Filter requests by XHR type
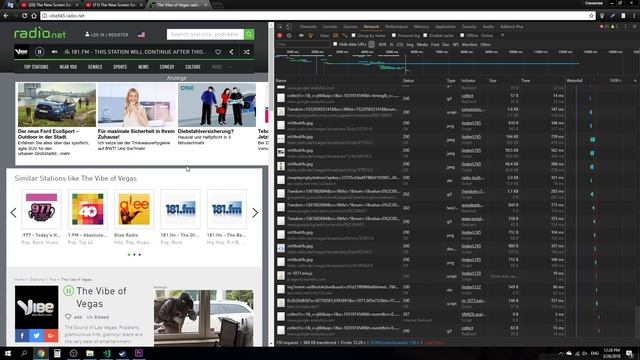Viewport: 640px width, 360px height. click(382, 44)
